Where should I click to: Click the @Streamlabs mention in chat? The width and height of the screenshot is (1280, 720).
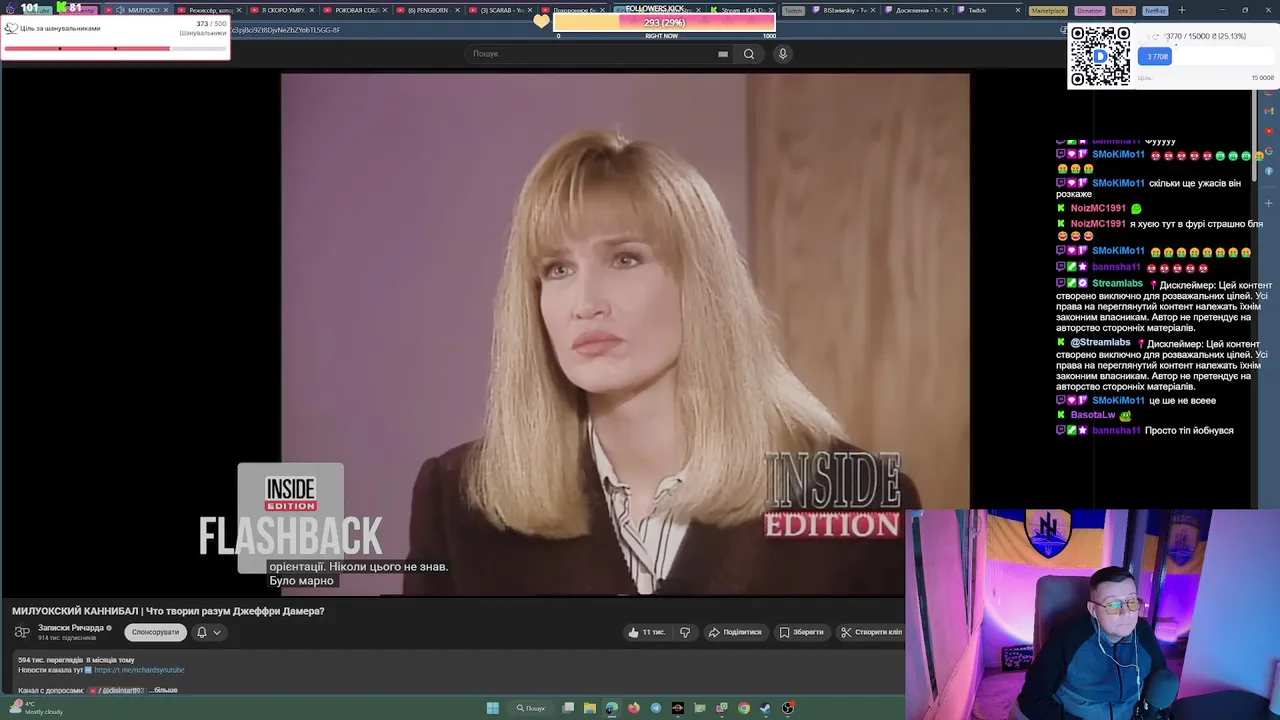point(1100,343)
